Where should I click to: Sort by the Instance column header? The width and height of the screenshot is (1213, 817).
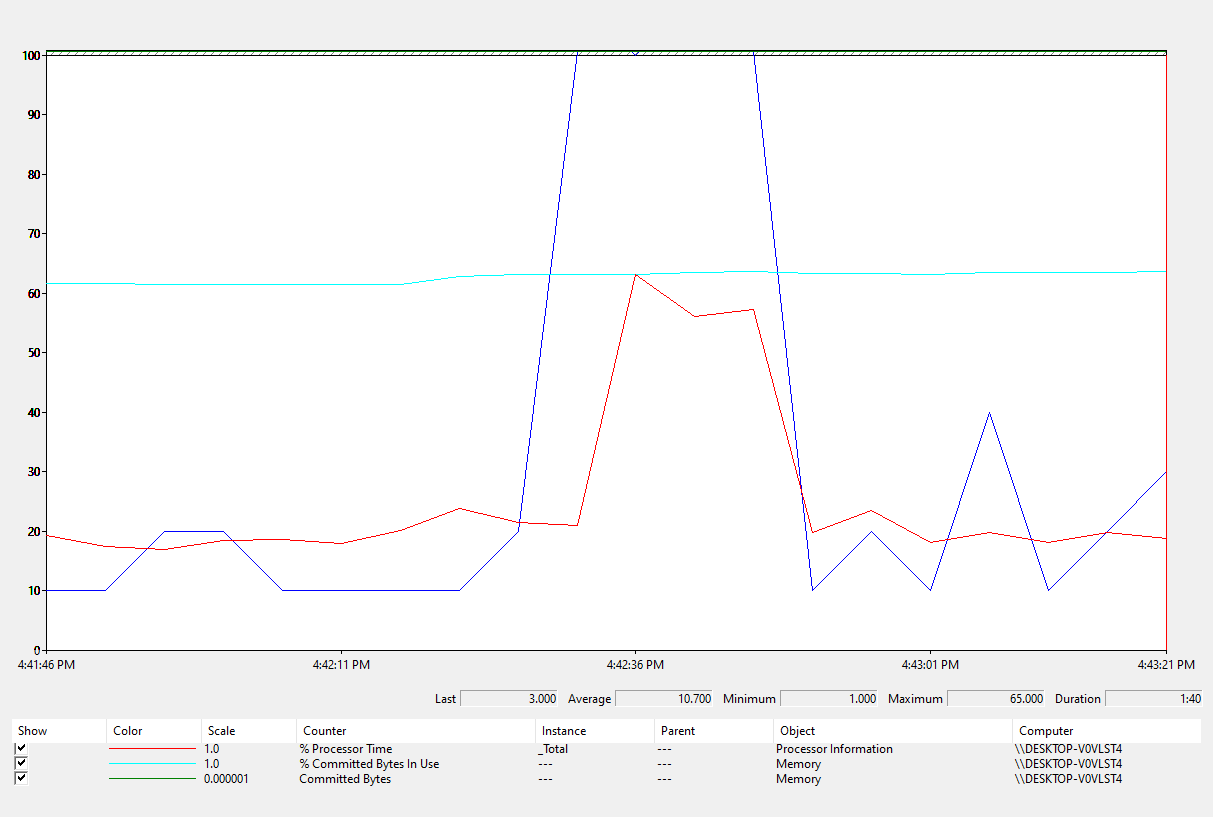coord(594,731)
